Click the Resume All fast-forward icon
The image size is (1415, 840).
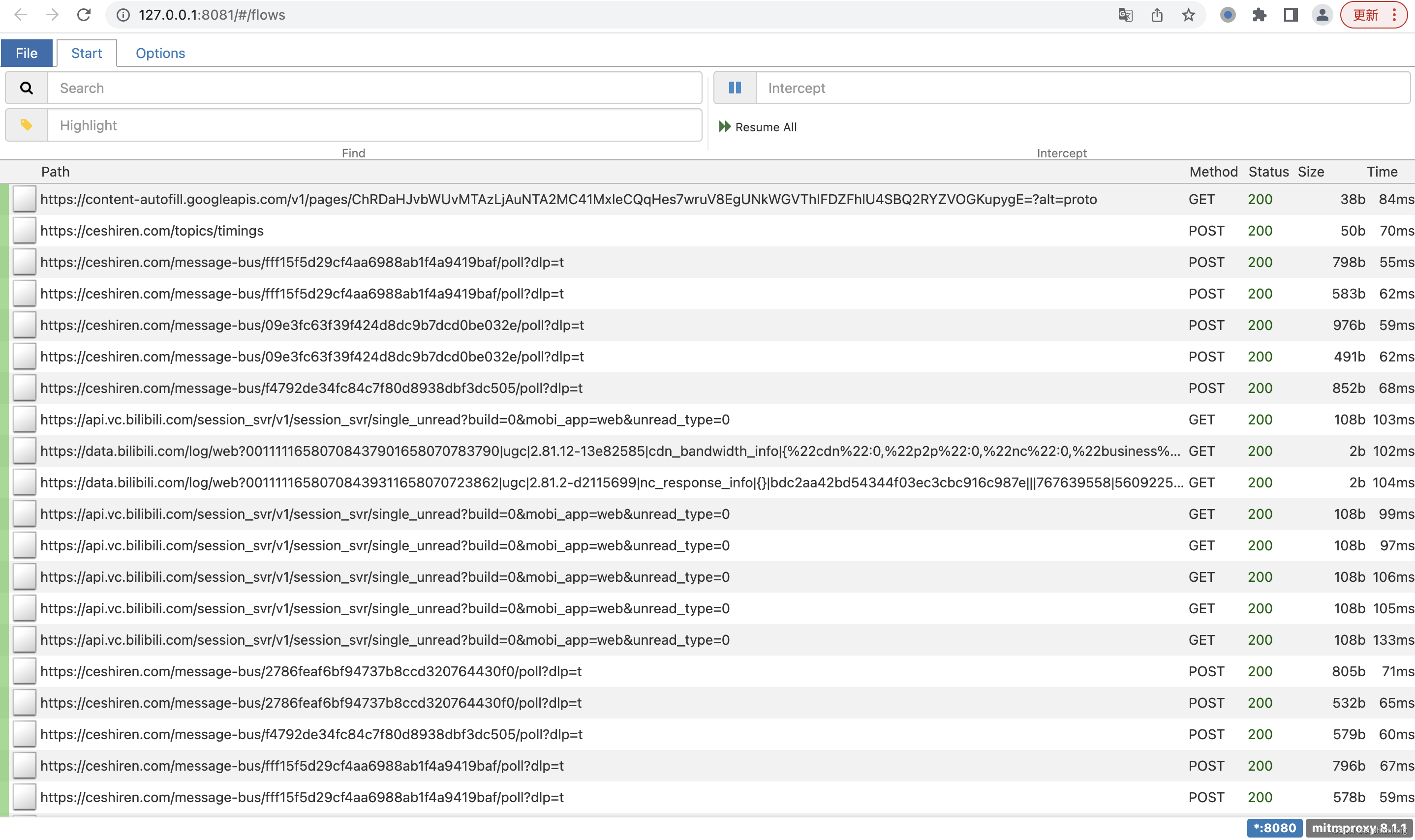point(725,126)
